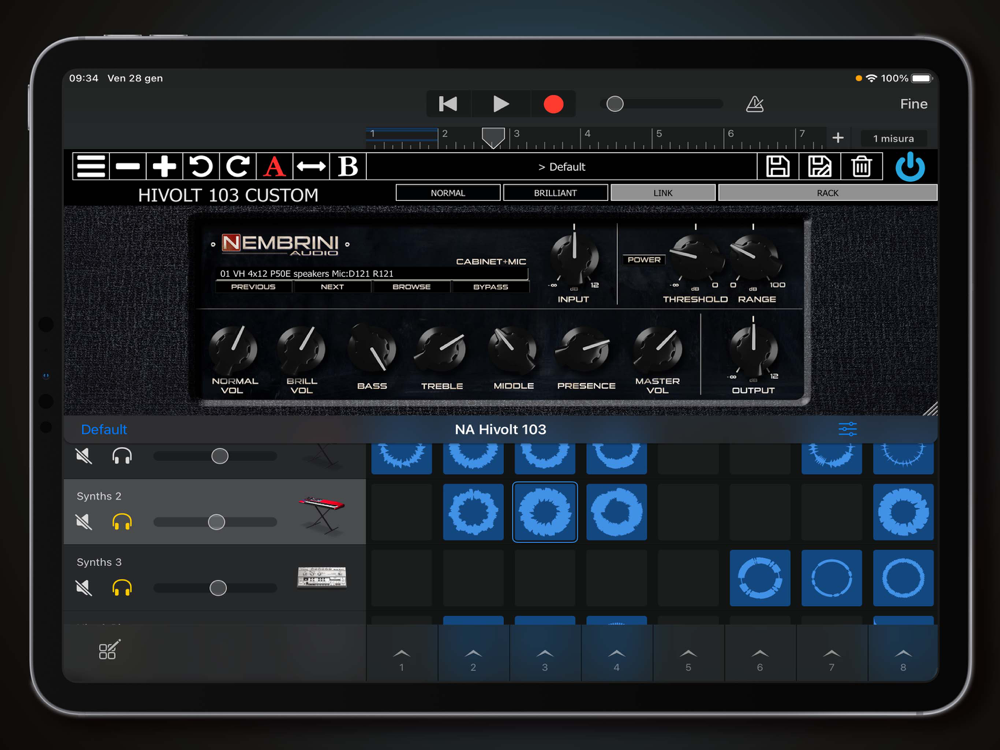Image resolution: width=1000 pixels, height=750 pixels.
Task: Mute the Synths 3 track
Action: pos(84,587)
